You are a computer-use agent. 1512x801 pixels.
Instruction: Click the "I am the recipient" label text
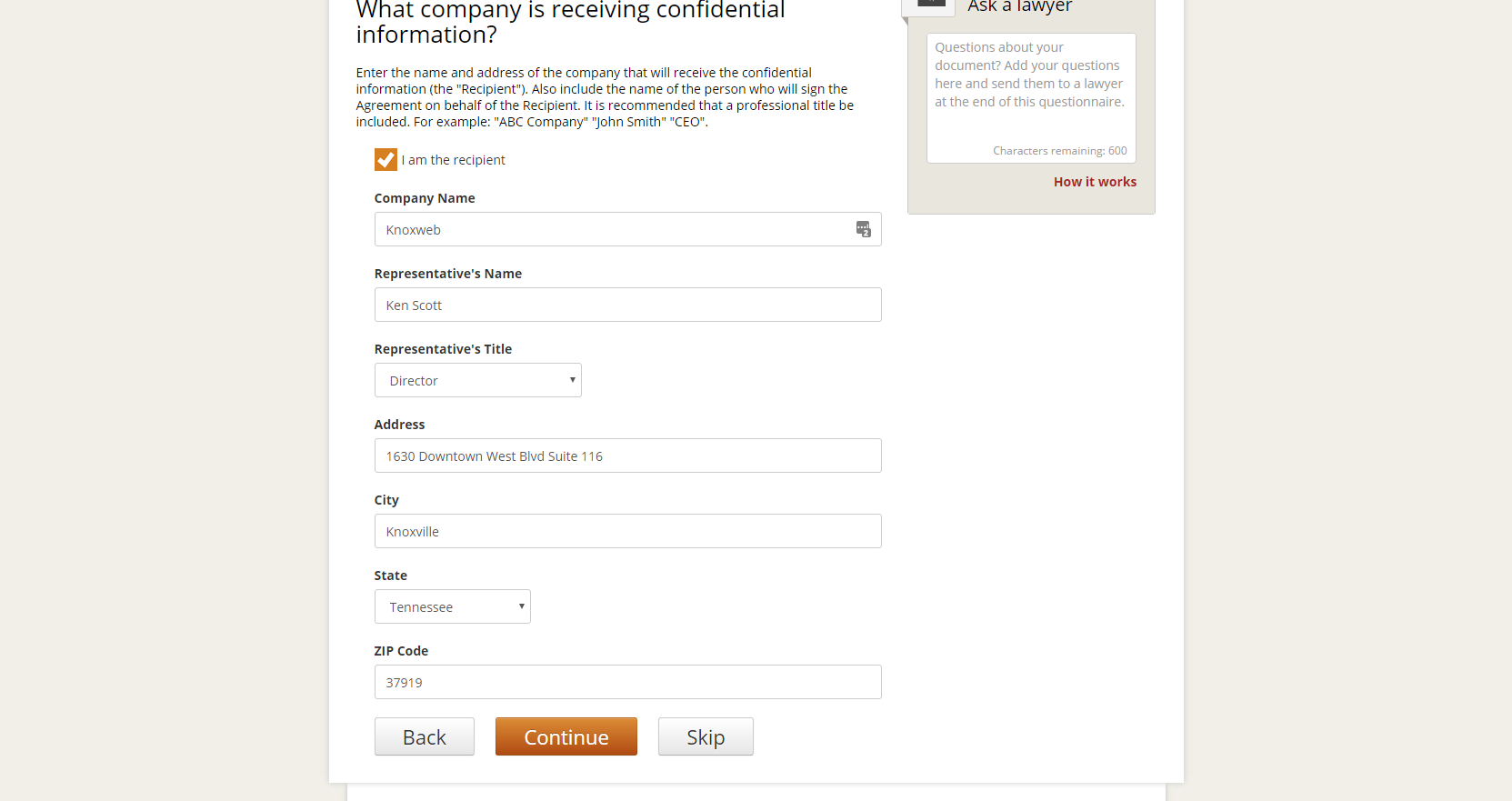pos(453,160)
